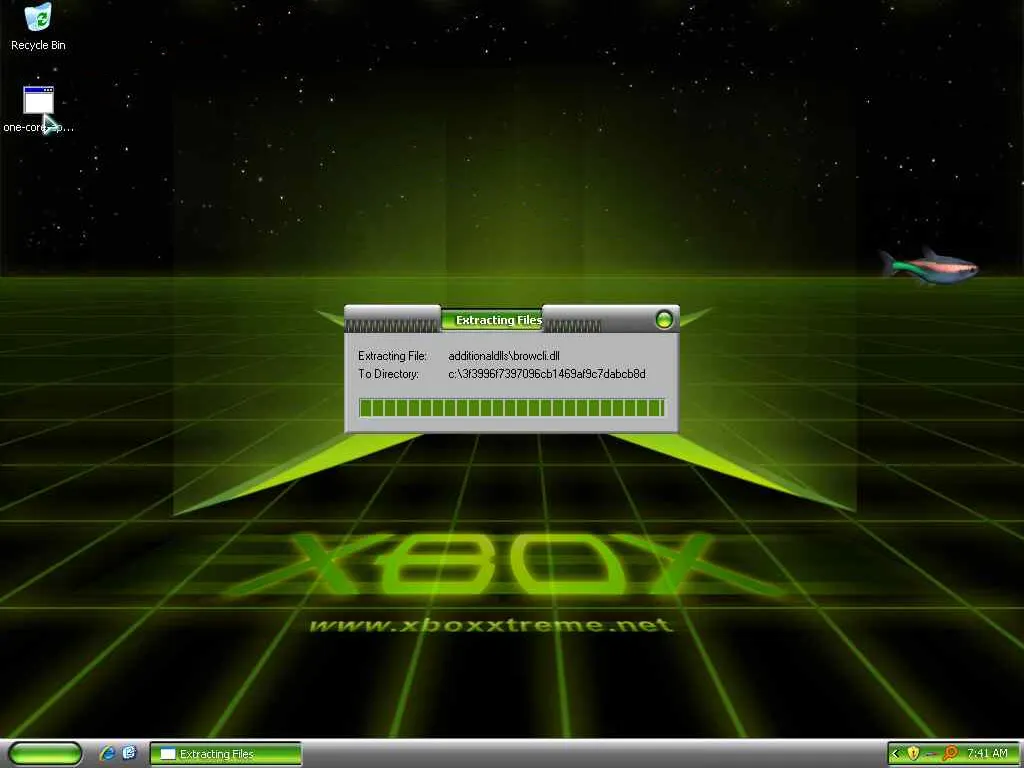1024x768 pixels.
Task: Open the Recycle Bin desktop icon
Action: 38,26
